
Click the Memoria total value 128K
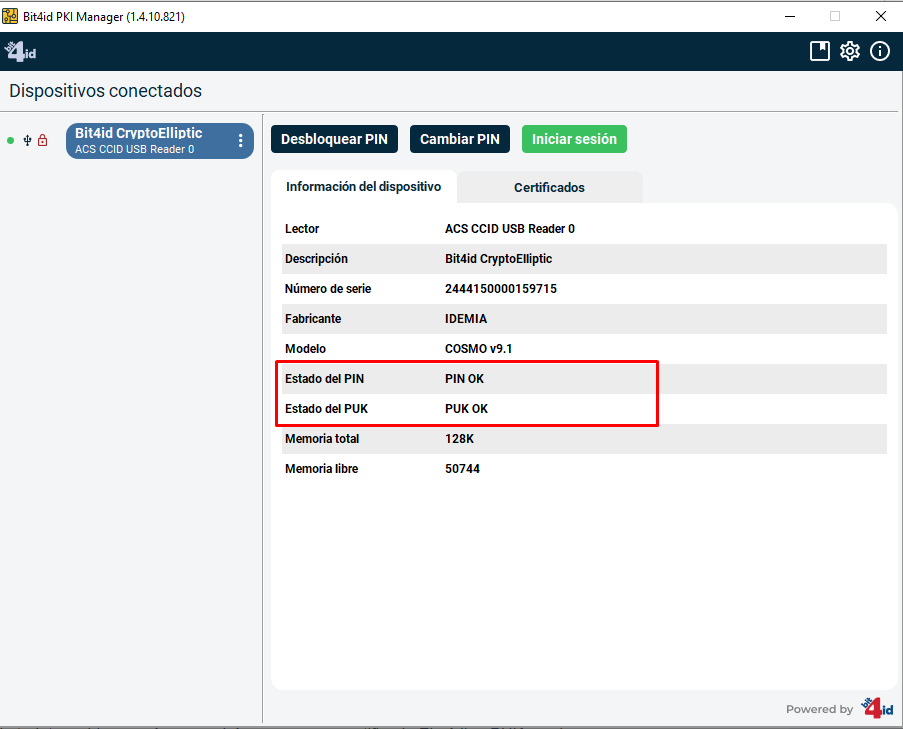[459, 438]
